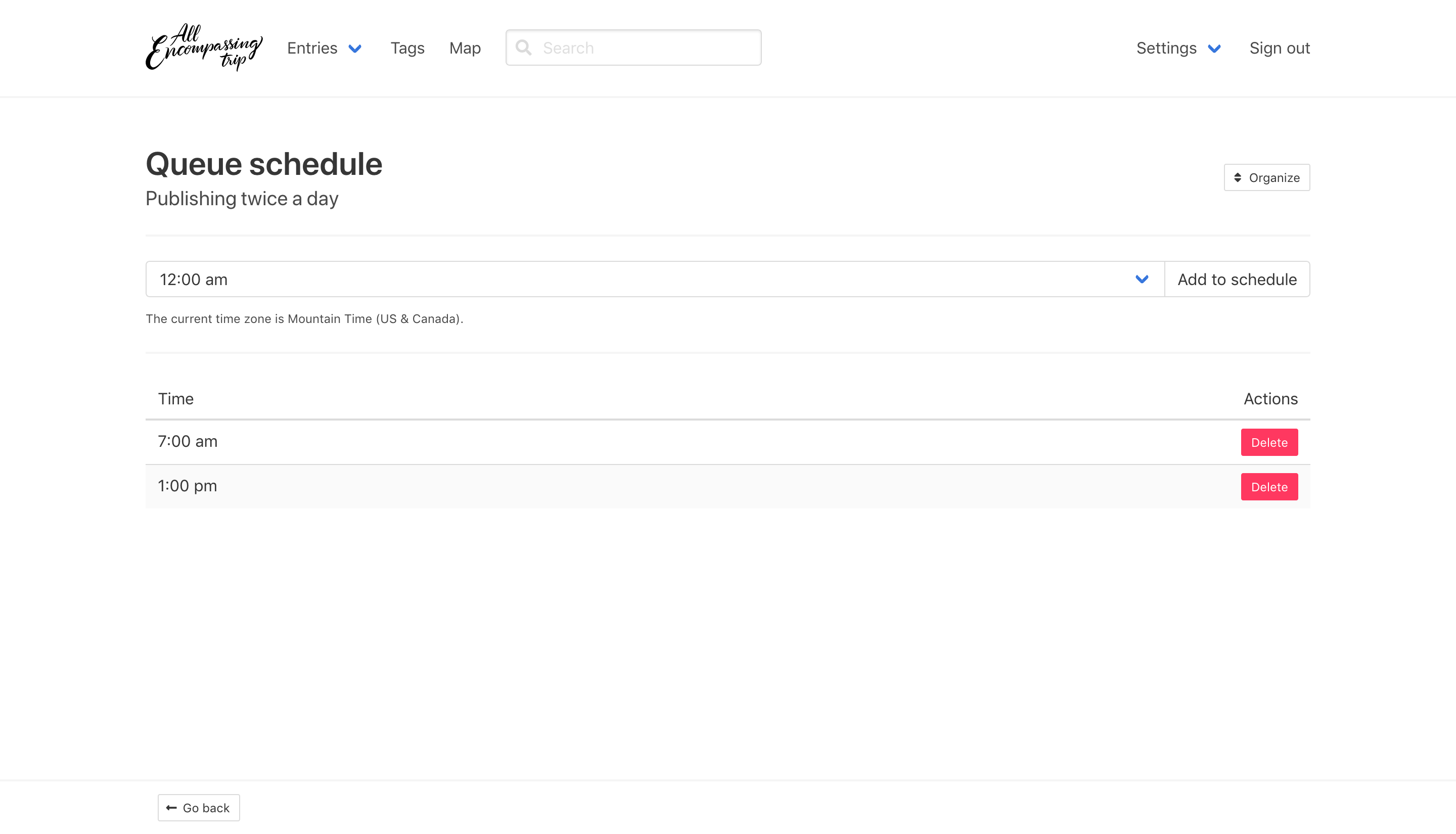Screen dimensions: 1456x834
Task: Focus the Search input field
Action: pyautogui.click(x=647, y=48)
